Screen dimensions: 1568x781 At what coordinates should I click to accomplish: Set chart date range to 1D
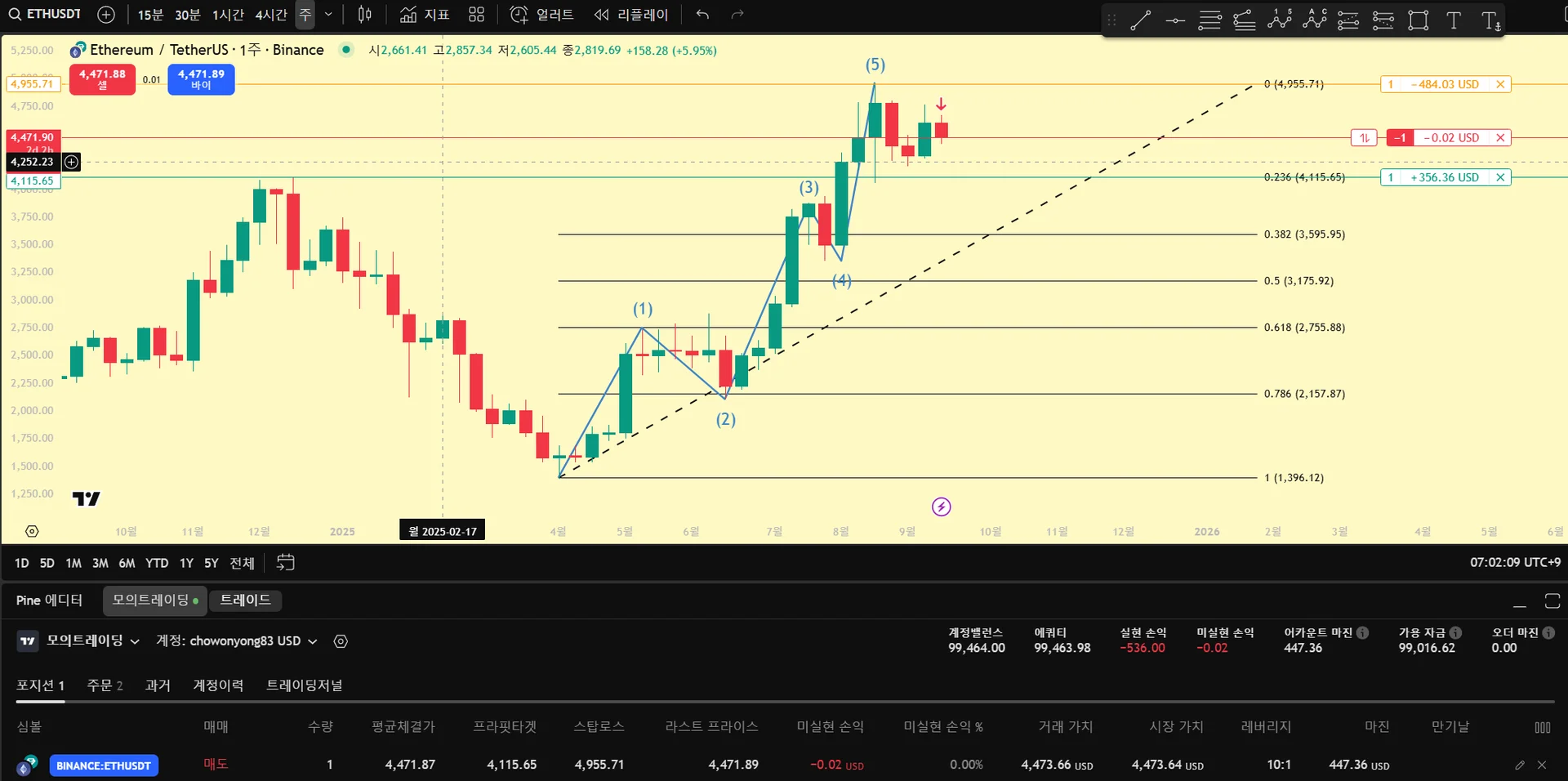(x=21, y=563)
